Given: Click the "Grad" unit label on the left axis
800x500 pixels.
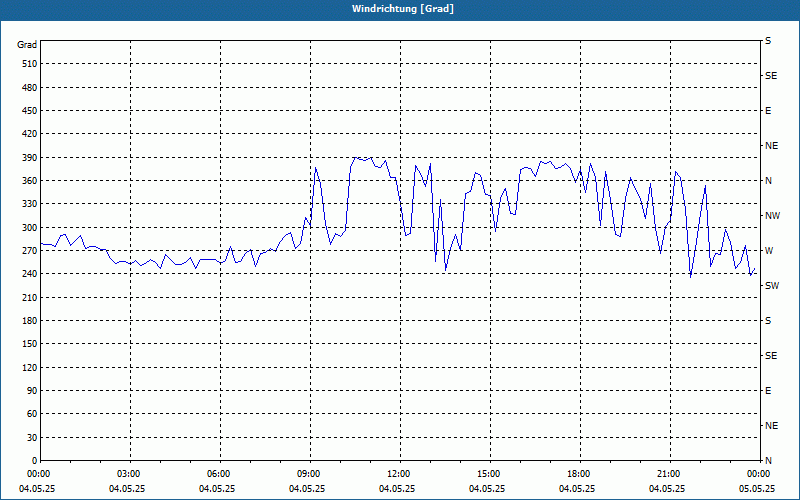Looking at the screenshot, I should [27, 45].
